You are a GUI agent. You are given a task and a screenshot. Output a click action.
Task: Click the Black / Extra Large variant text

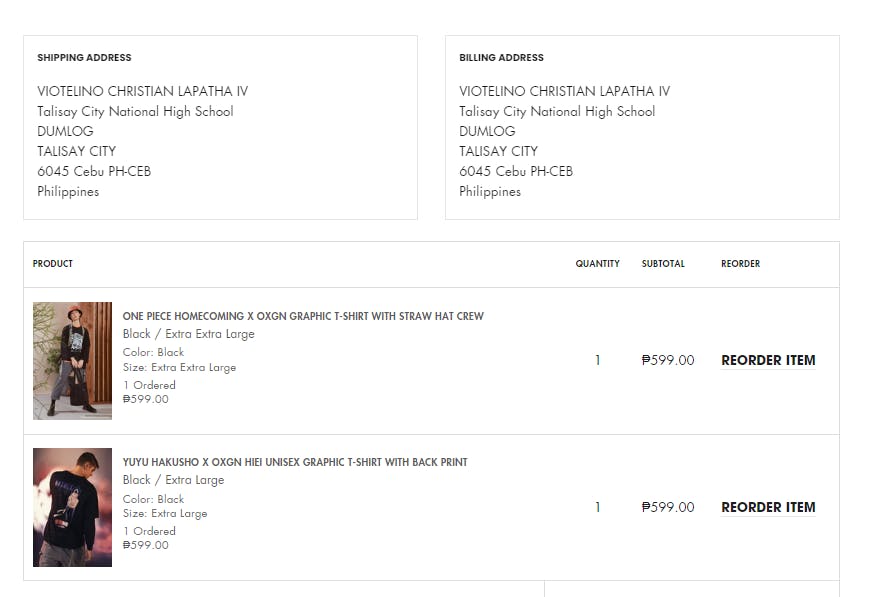tap(173, 480)
